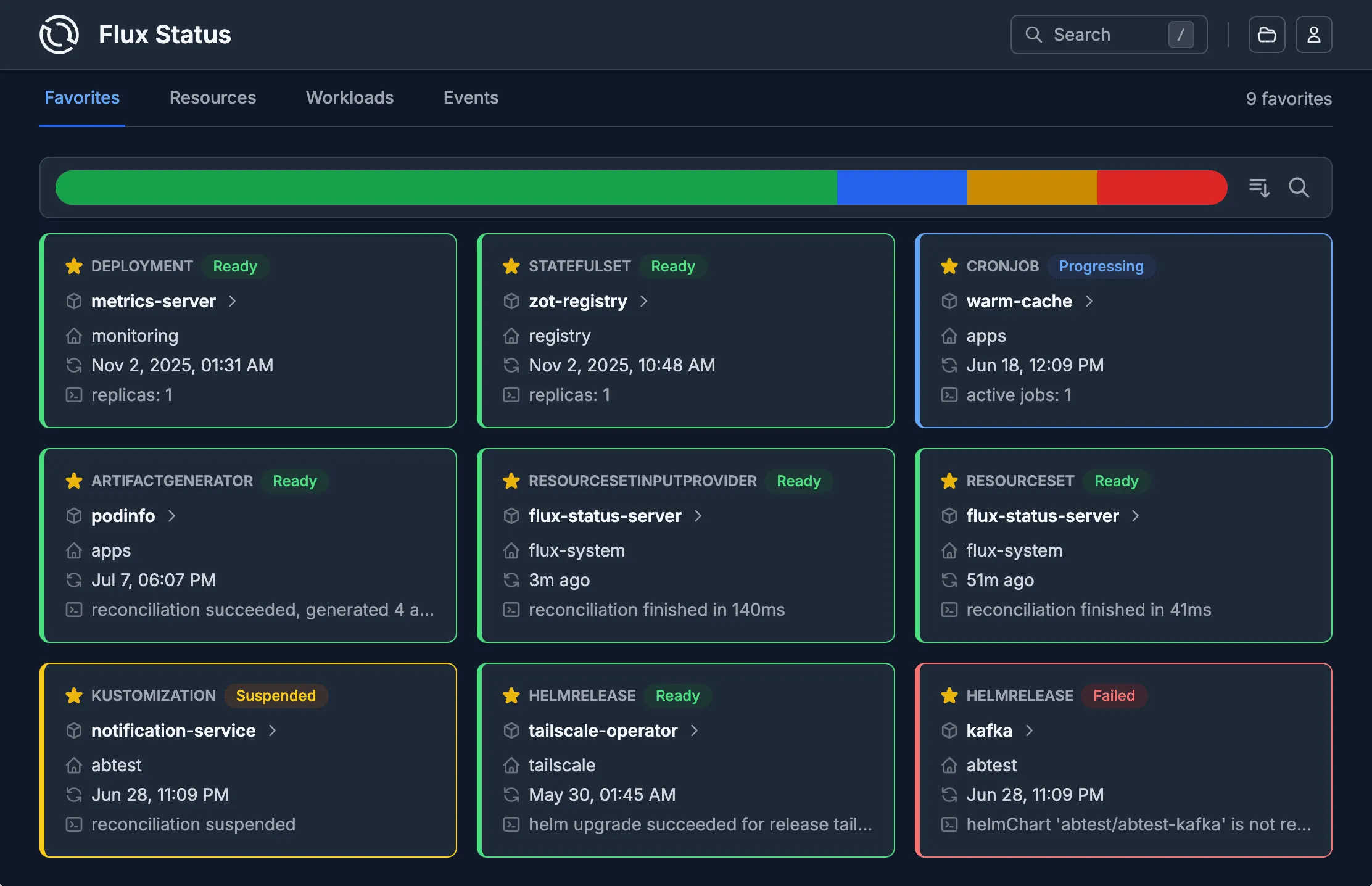Image resolution: width=1372 pixels, height=886 pixels.
Task: Click amber Suspended segment of status bar
Action: click(x=1032, y=188)
